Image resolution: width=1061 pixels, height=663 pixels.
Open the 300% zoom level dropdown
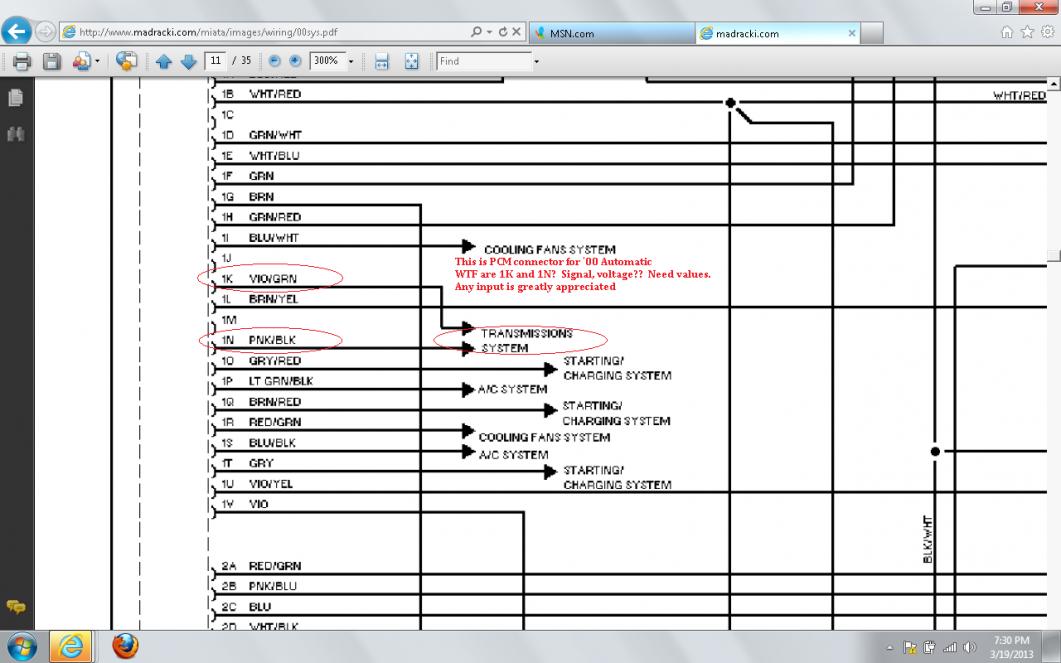(x=351, y=62)
